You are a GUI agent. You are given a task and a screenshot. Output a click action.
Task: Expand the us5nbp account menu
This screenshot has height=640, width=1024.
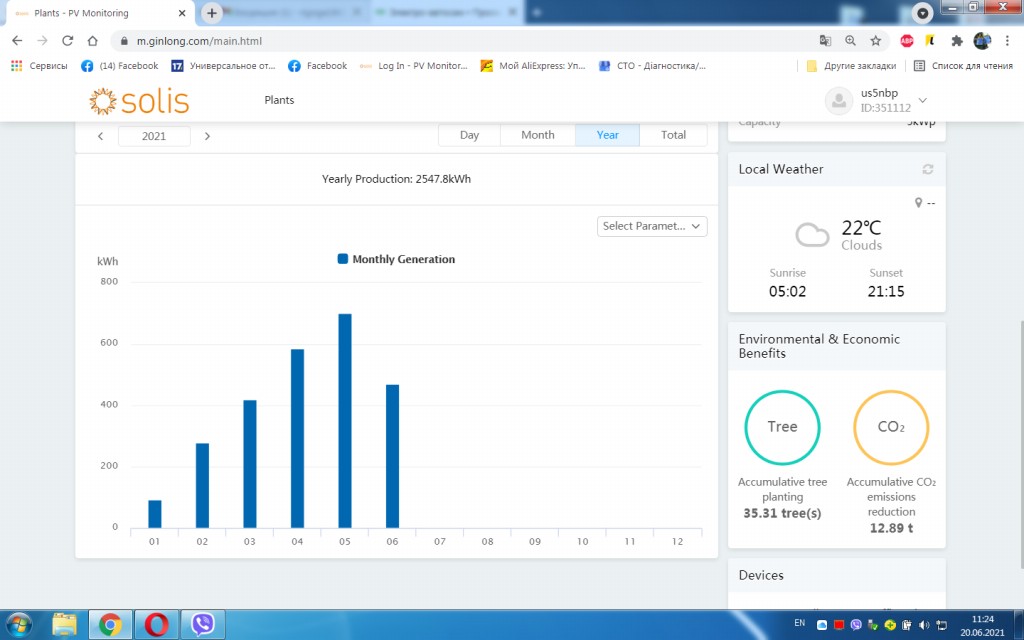922,100
